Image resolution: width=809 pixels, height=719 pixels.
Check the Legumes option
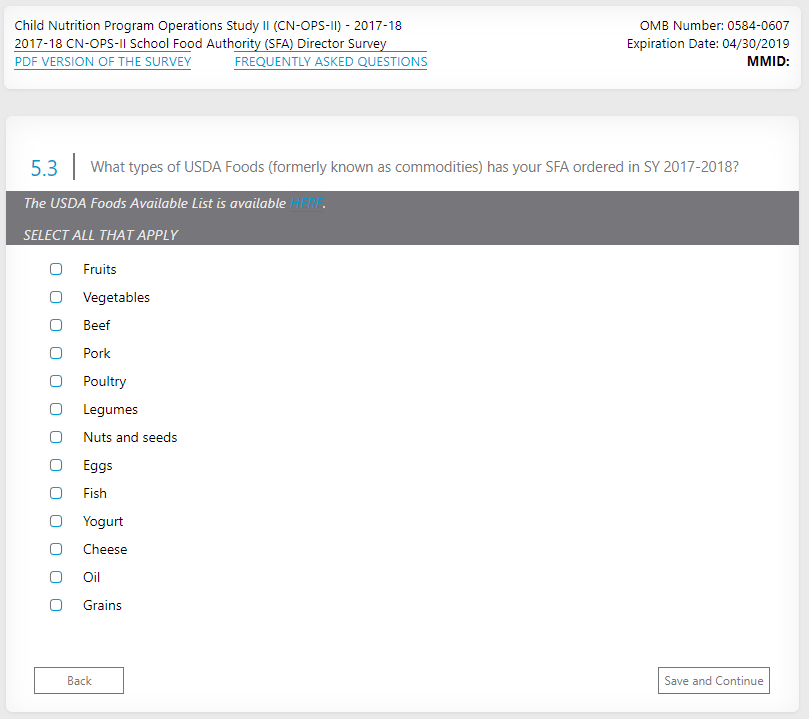(x=56, y=409)
